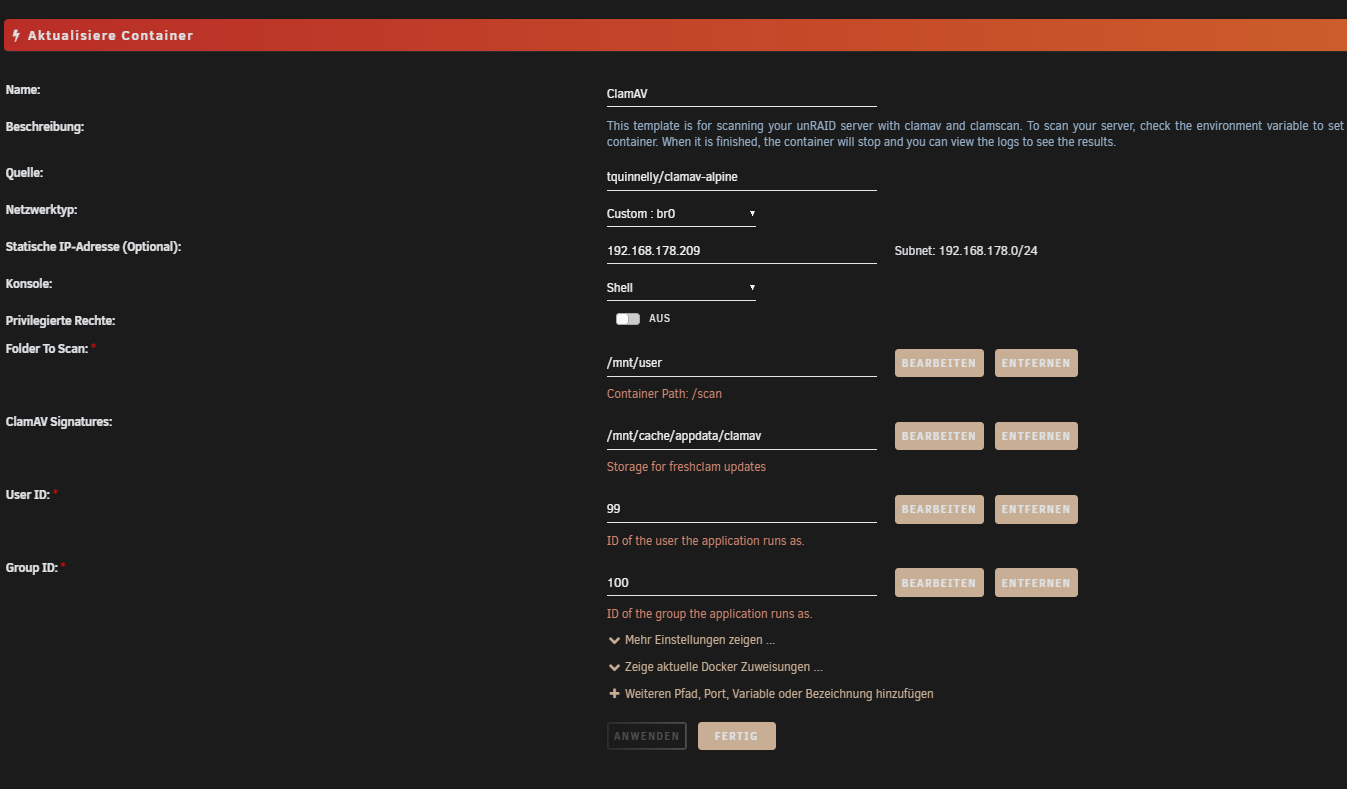
Task: Focus the User ID field with 99
Action: 741,509
